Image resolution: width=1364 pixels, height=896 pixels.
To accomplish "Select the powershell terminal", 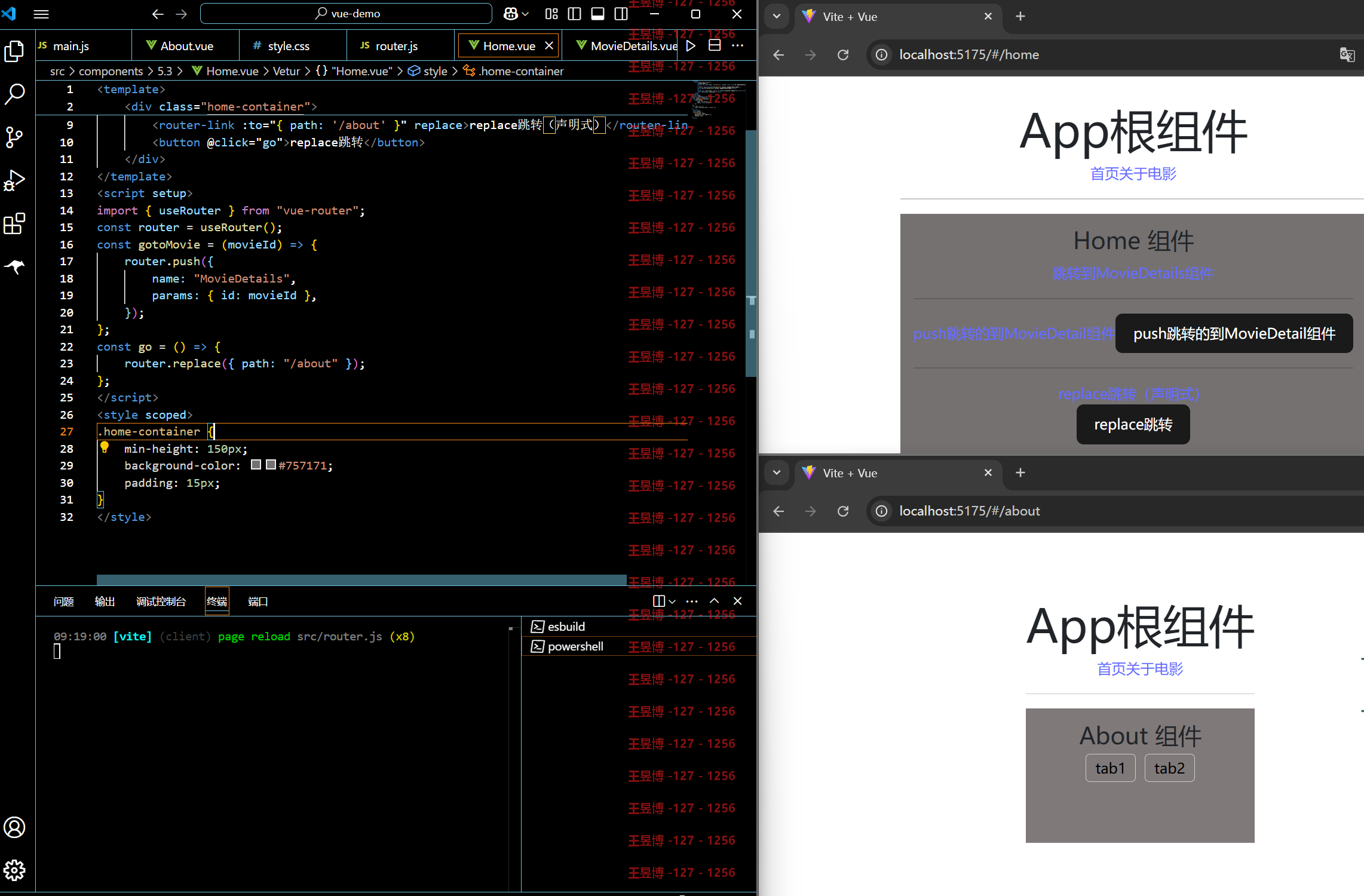I will point(639,646).
